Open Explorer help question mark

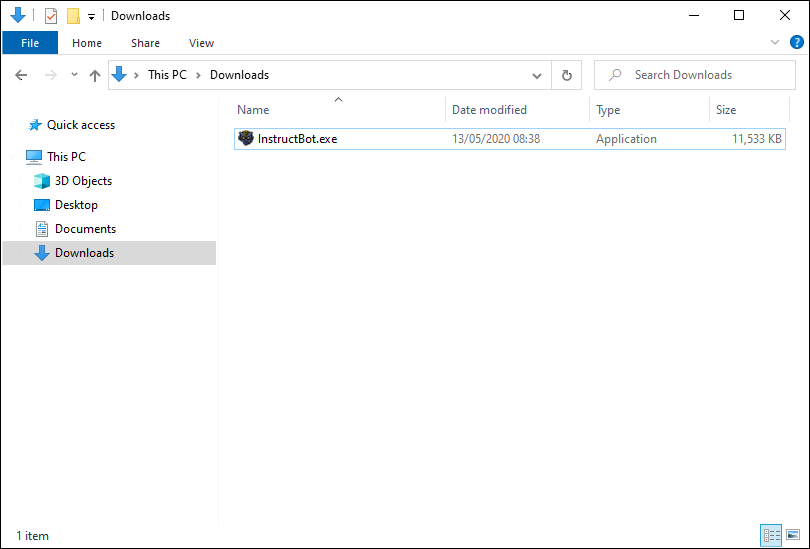[797, 42]
